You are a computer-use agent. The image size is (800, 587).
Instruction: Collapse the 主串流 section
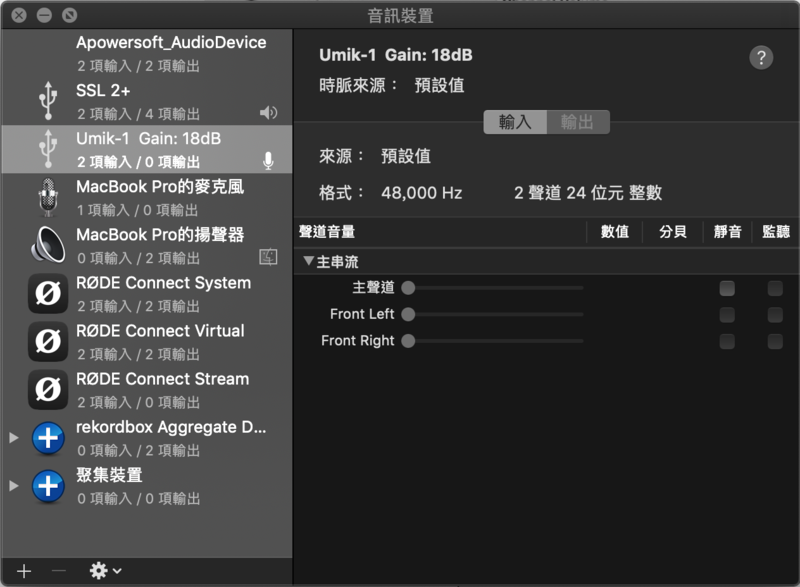click(x=309, y=262)
